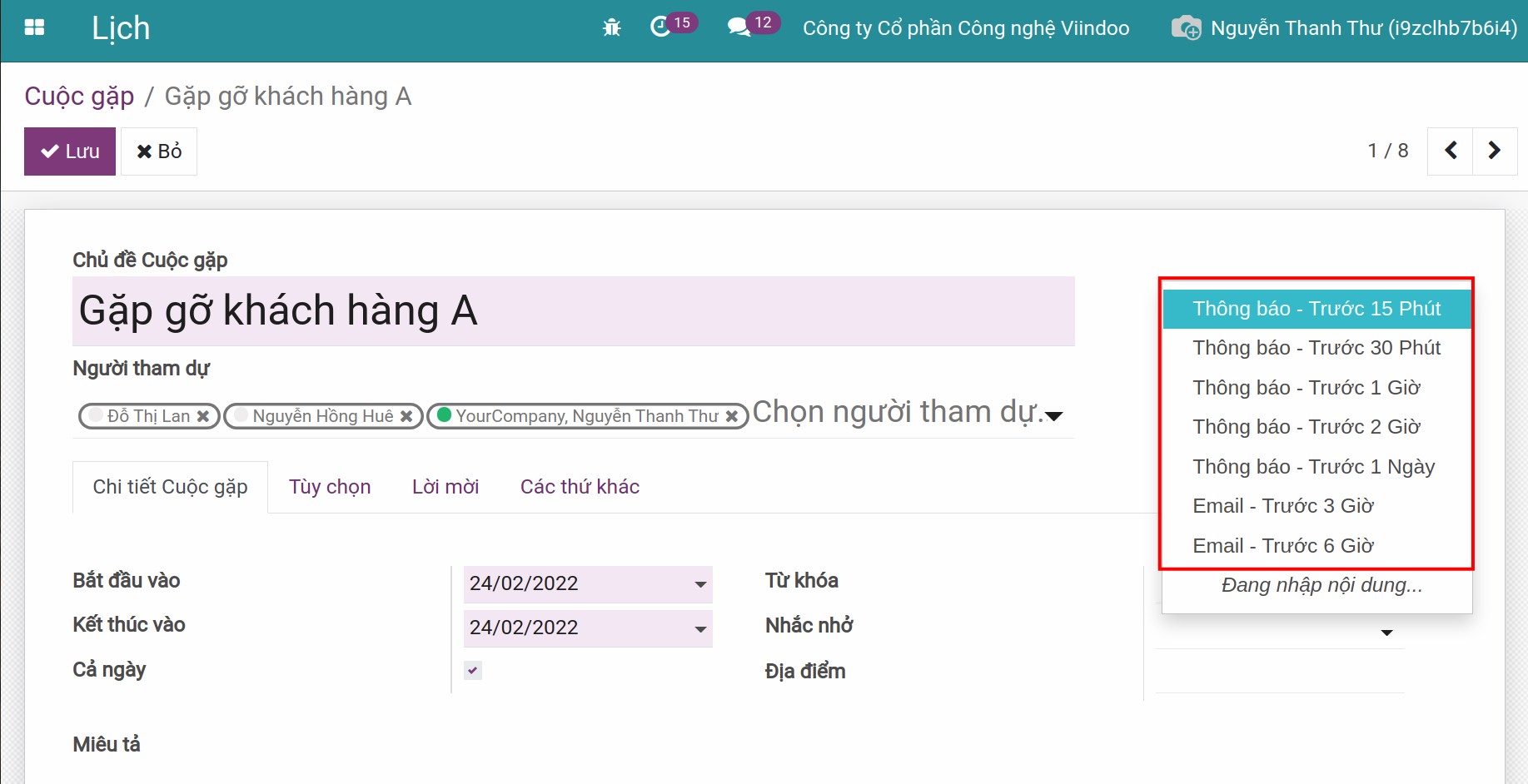Remove attendee YourCompany, Nguyễn Thanh Thư
The width and height of the screenshot is (1528, 784).
pos(732,415)
